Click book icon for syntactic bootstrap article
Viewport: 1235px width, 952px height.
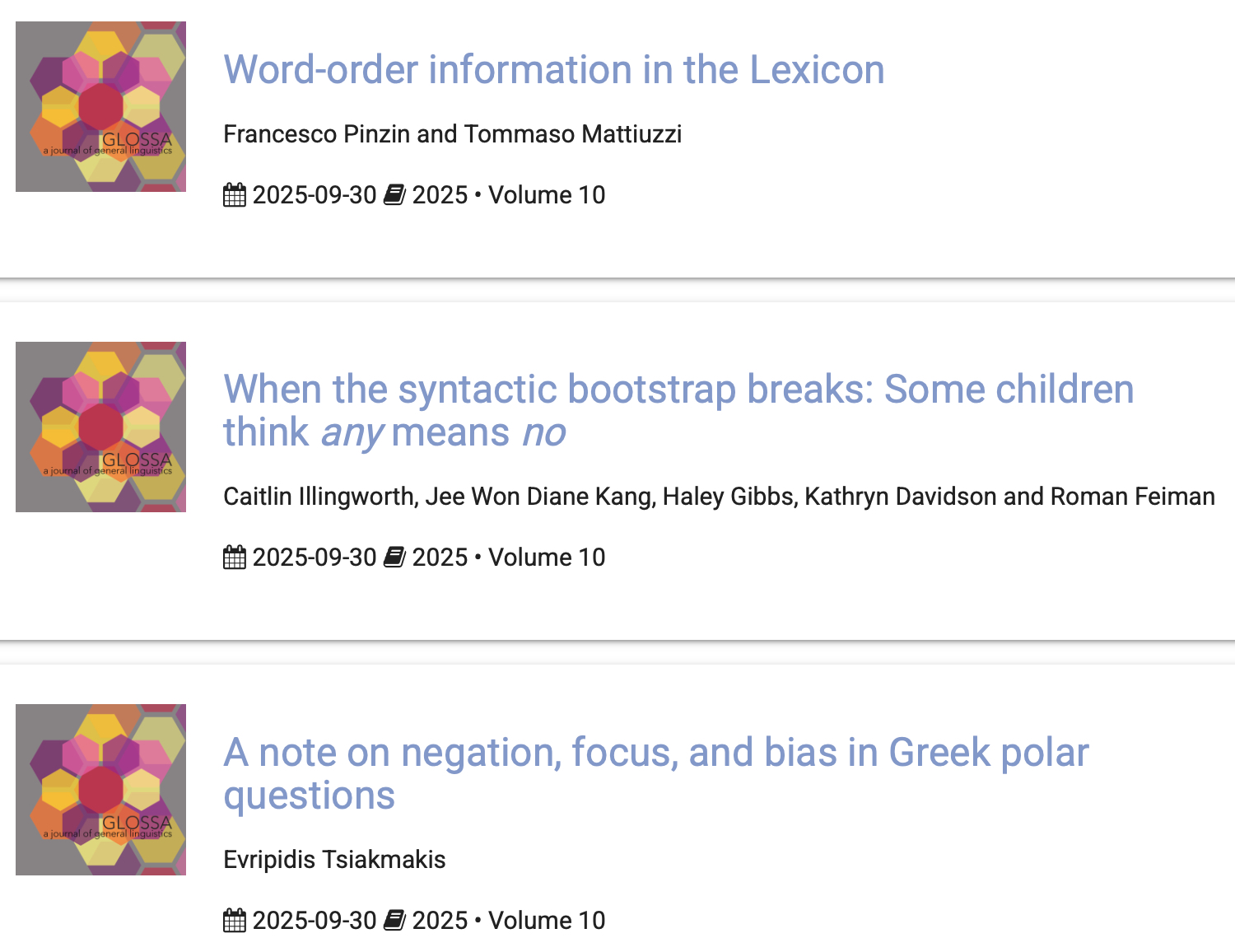pyautogui.click(x=394, y=558)
